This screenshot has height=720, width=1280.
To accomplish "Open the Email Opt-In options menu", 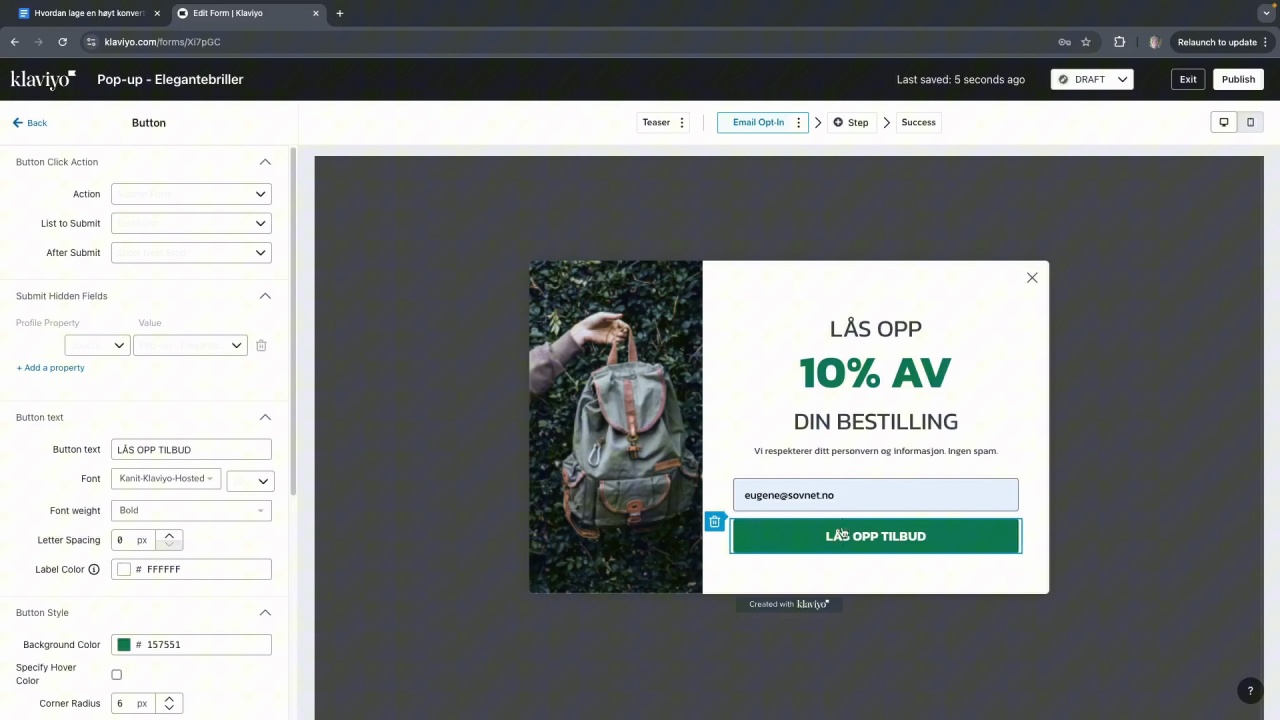I will (797, 123).
